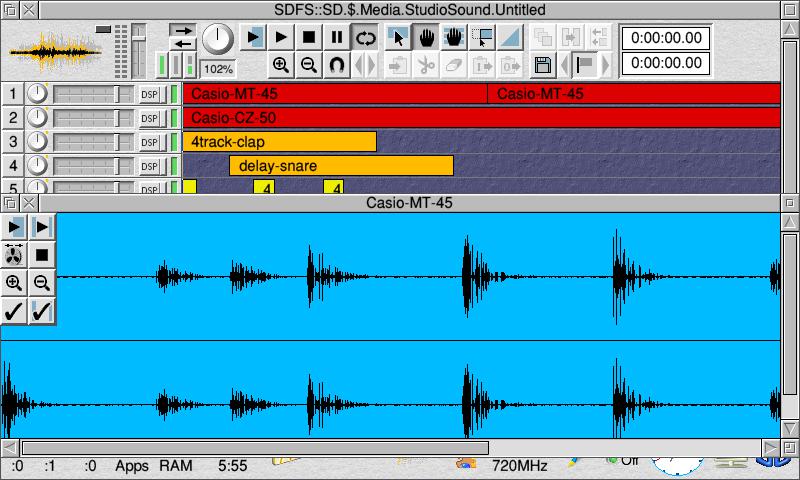Toggle the green enable indicator on track 1
Viewport: 800px width, 480px height.
[173, 94]
